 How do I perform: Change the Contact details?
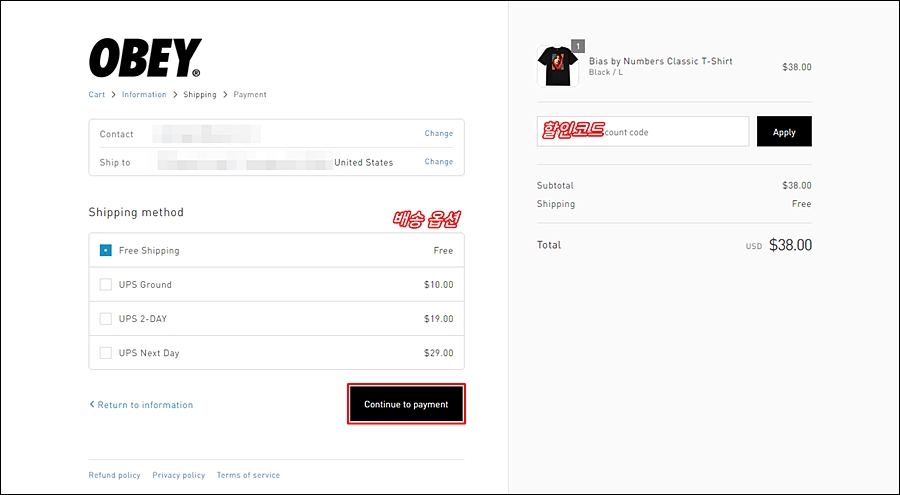coord(439,133)
